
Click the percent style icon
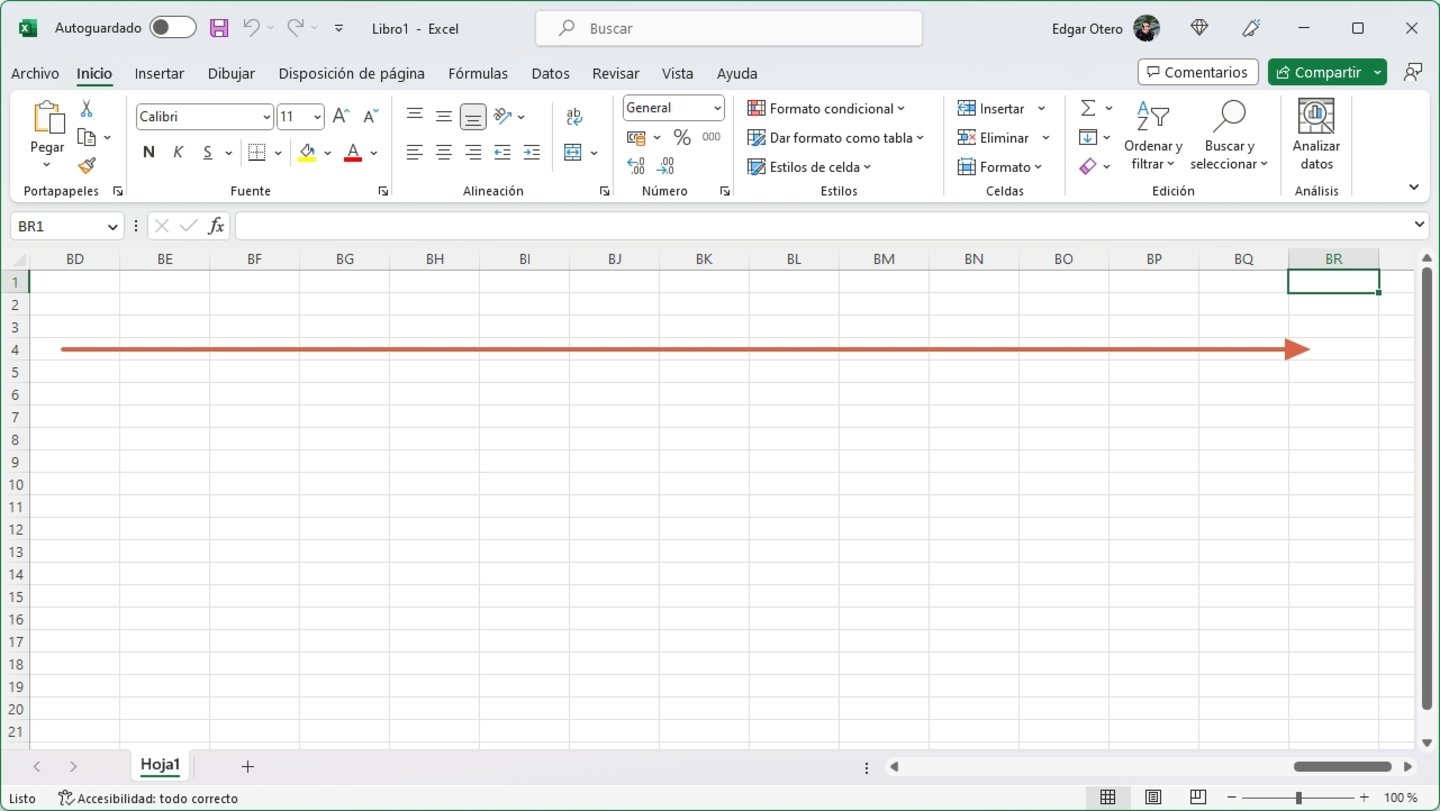[682, 137]
